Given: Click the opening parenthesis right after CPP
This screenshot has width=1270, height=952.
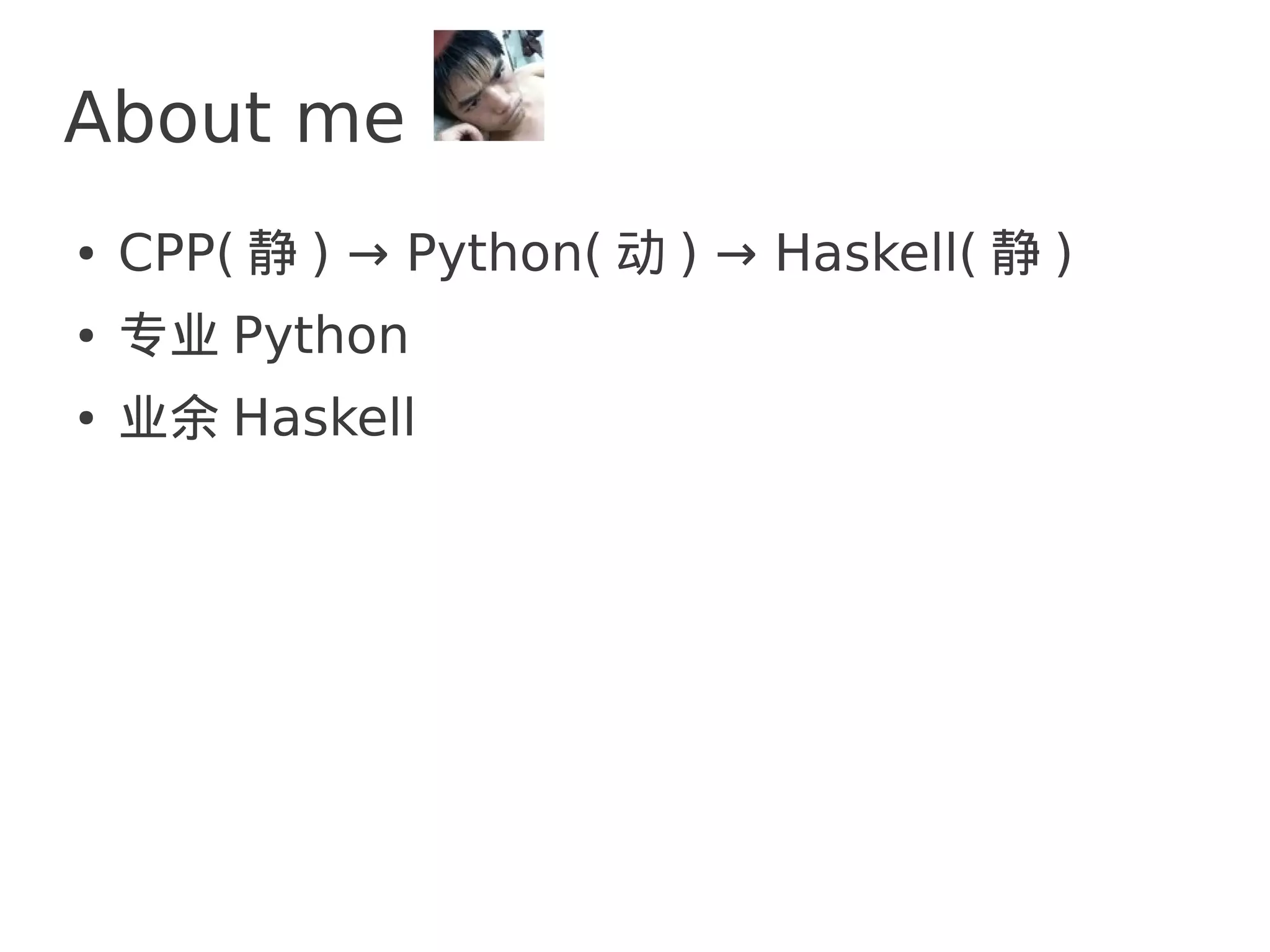Looking at the screenshot, I should [225, 253].
